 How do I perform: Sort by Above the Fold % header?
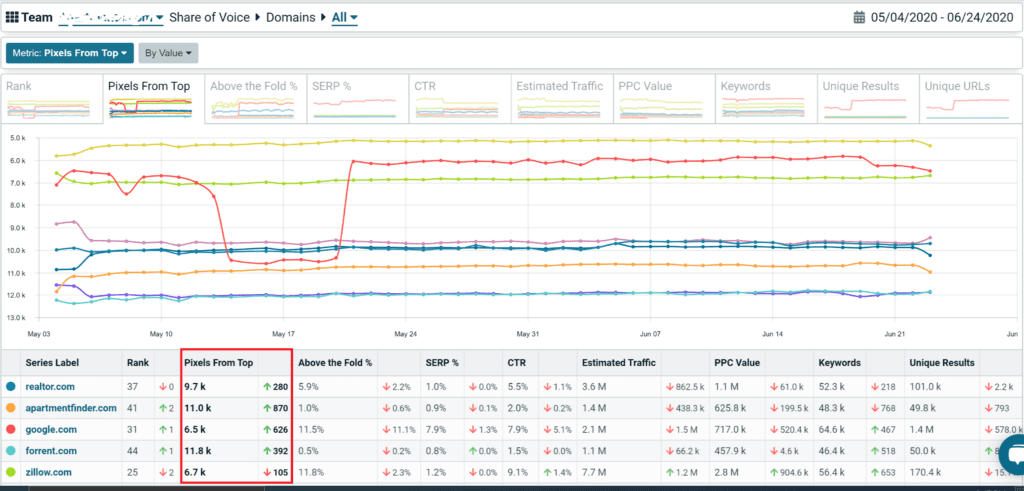tap(335, 362)
